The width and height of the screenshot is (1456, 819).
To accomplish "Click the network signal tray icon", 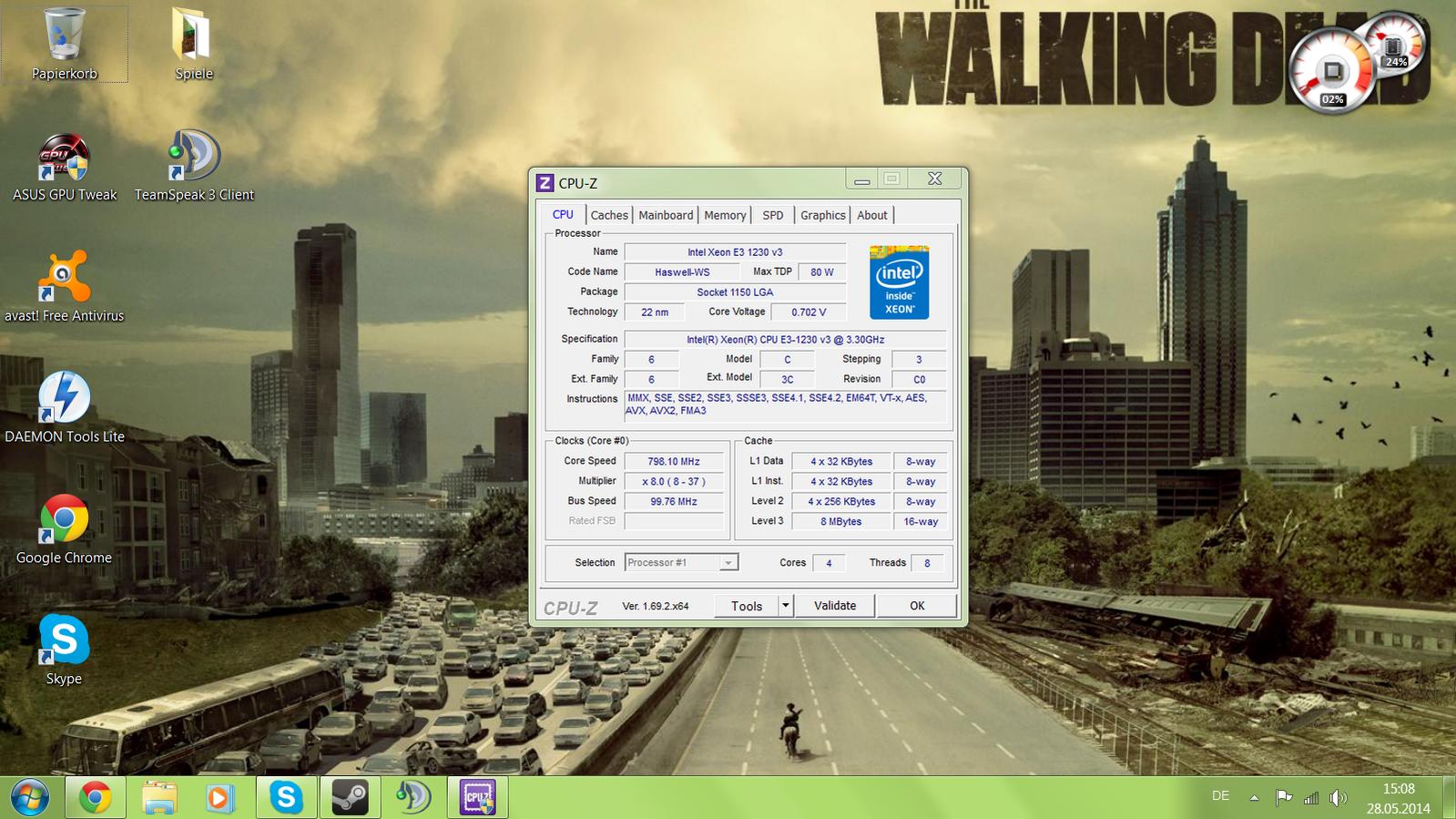I will pyautogui.click(x=1311, y=798).
